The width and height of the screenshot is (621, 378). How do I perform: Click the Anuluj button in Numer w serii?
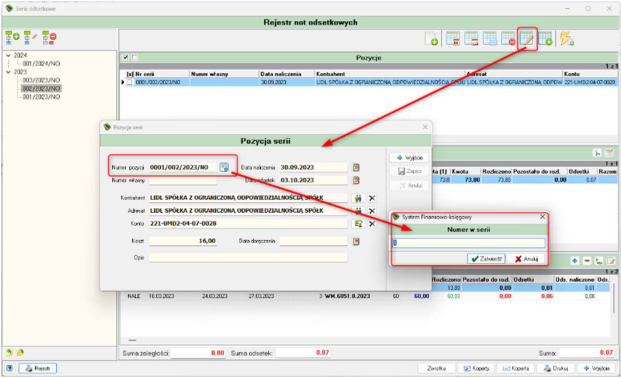coord(526,259)
